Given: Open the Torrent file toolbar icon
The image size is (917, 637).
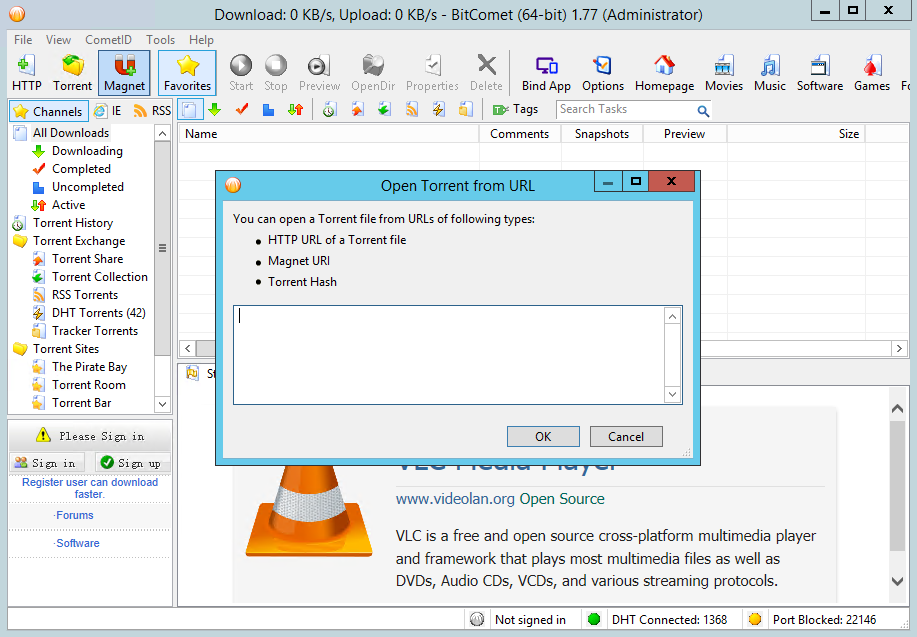Looking at the screenshot, I should coord(73,73).
